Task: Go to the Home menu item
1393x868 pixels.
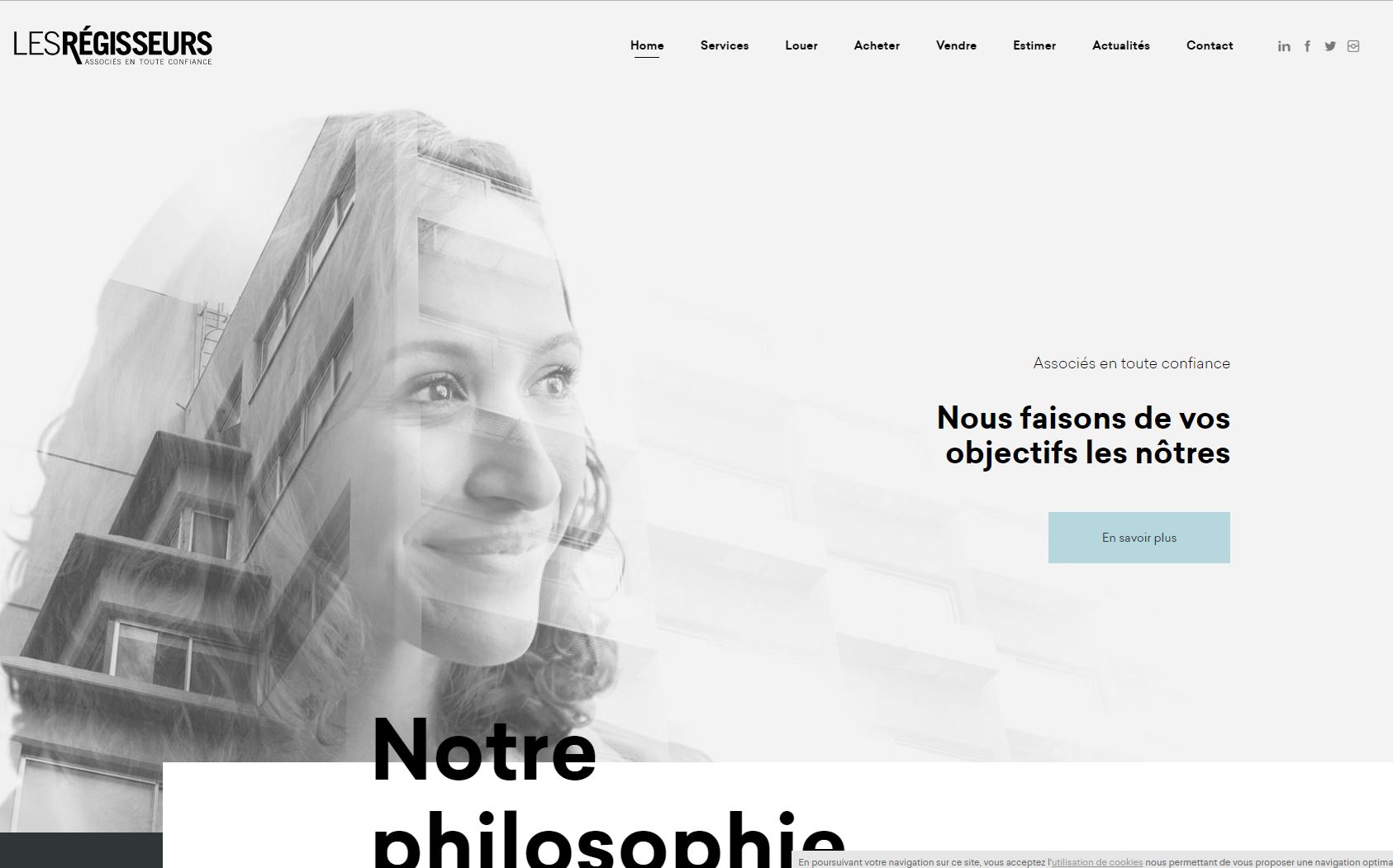Action: pos(647,45)
